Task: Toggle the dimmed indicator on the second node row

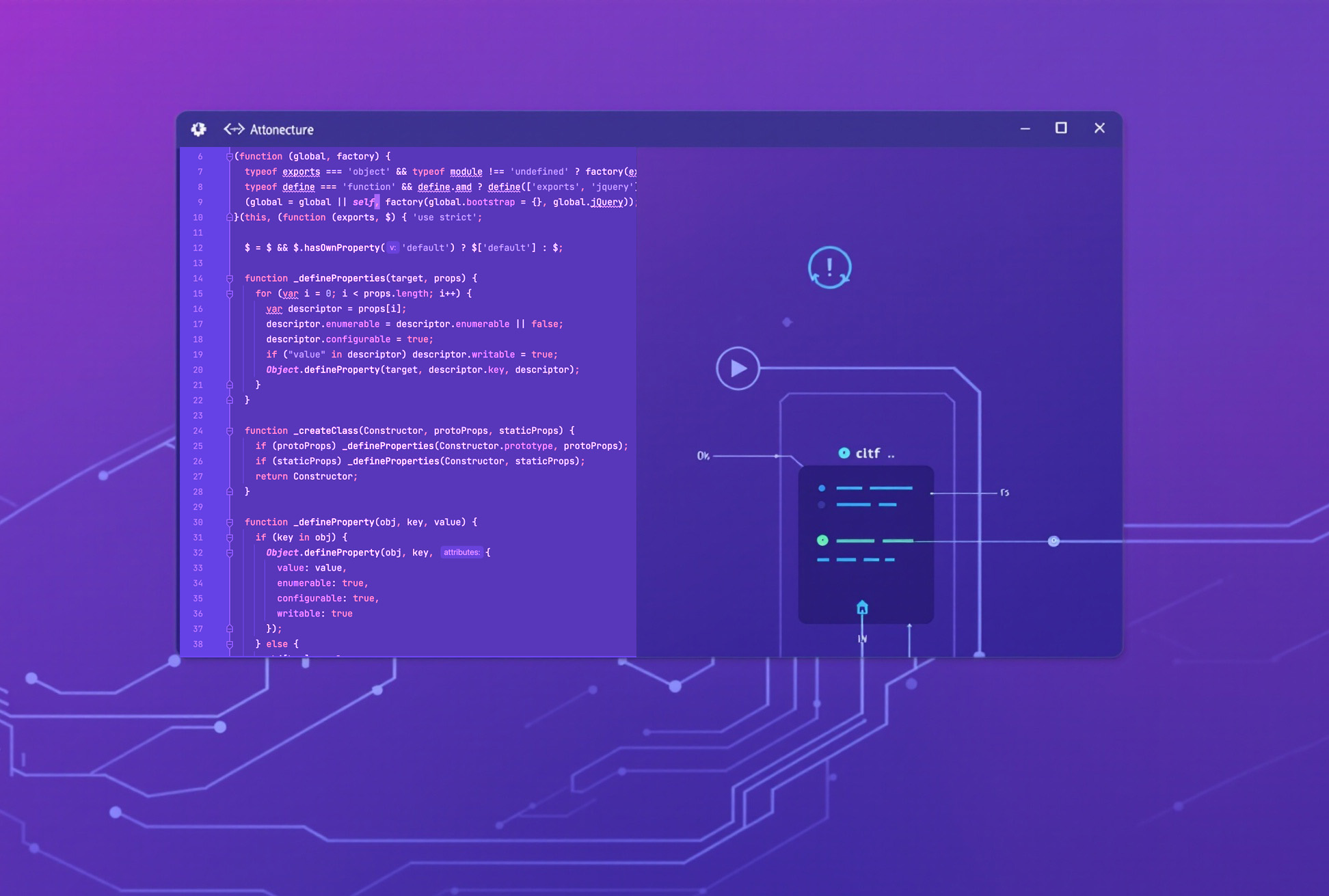Action: [822, 504]
